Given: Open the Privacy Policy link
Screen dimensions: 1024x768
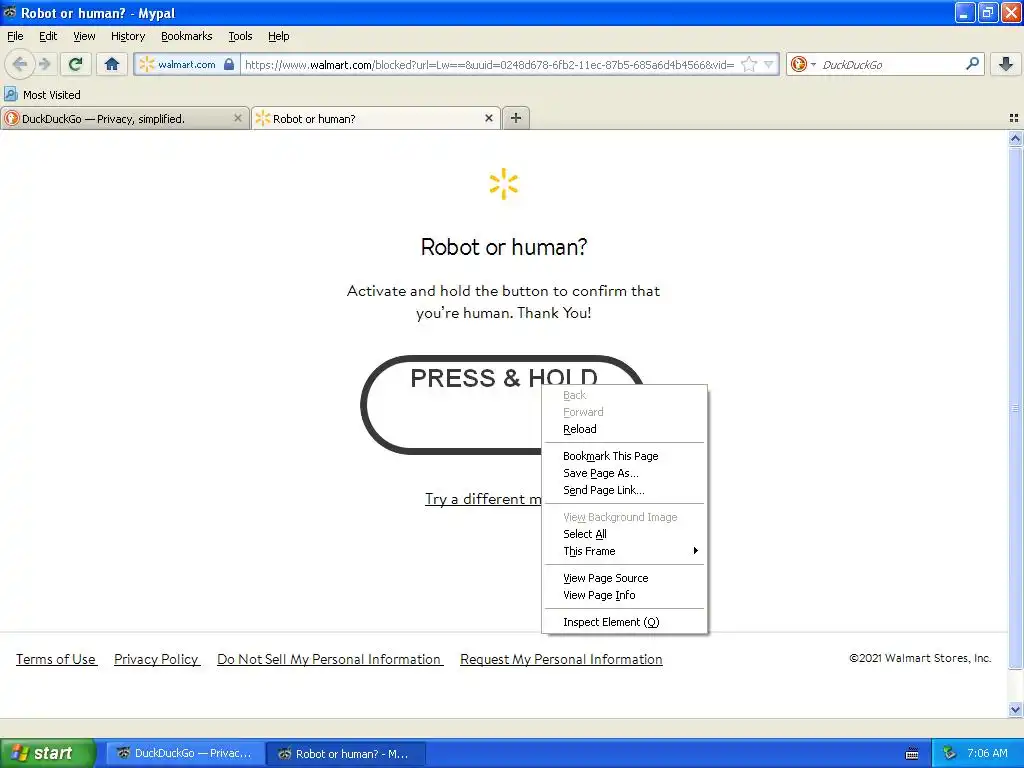Looking at the screenshot, I should coord(157,659).
